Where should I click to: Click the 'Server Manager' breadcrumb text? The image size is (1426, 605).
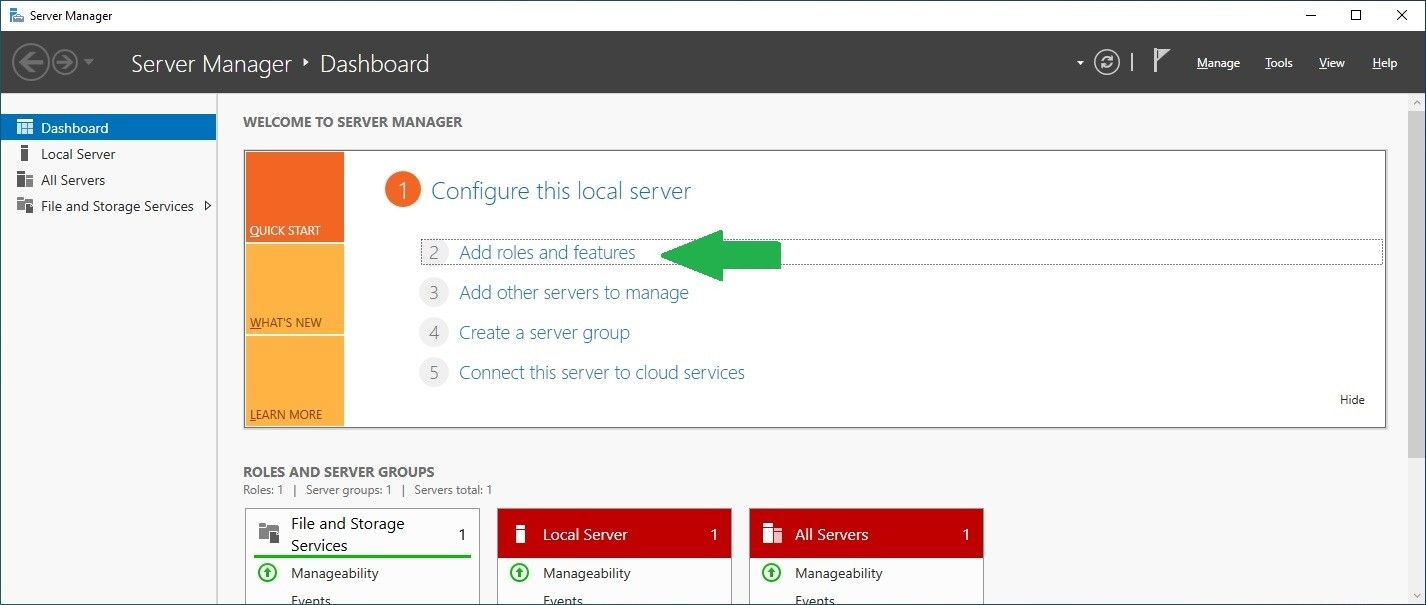click(211, 64)
